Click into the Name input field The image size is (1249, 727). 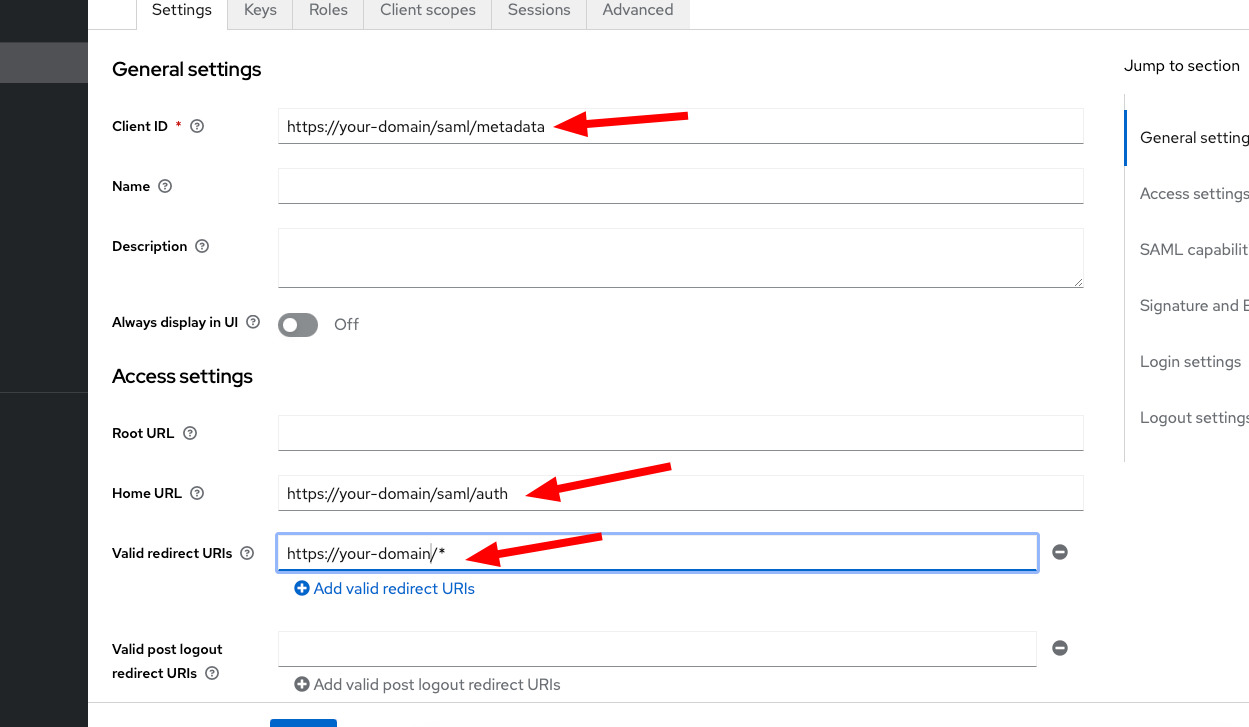(x=681, y=186)
